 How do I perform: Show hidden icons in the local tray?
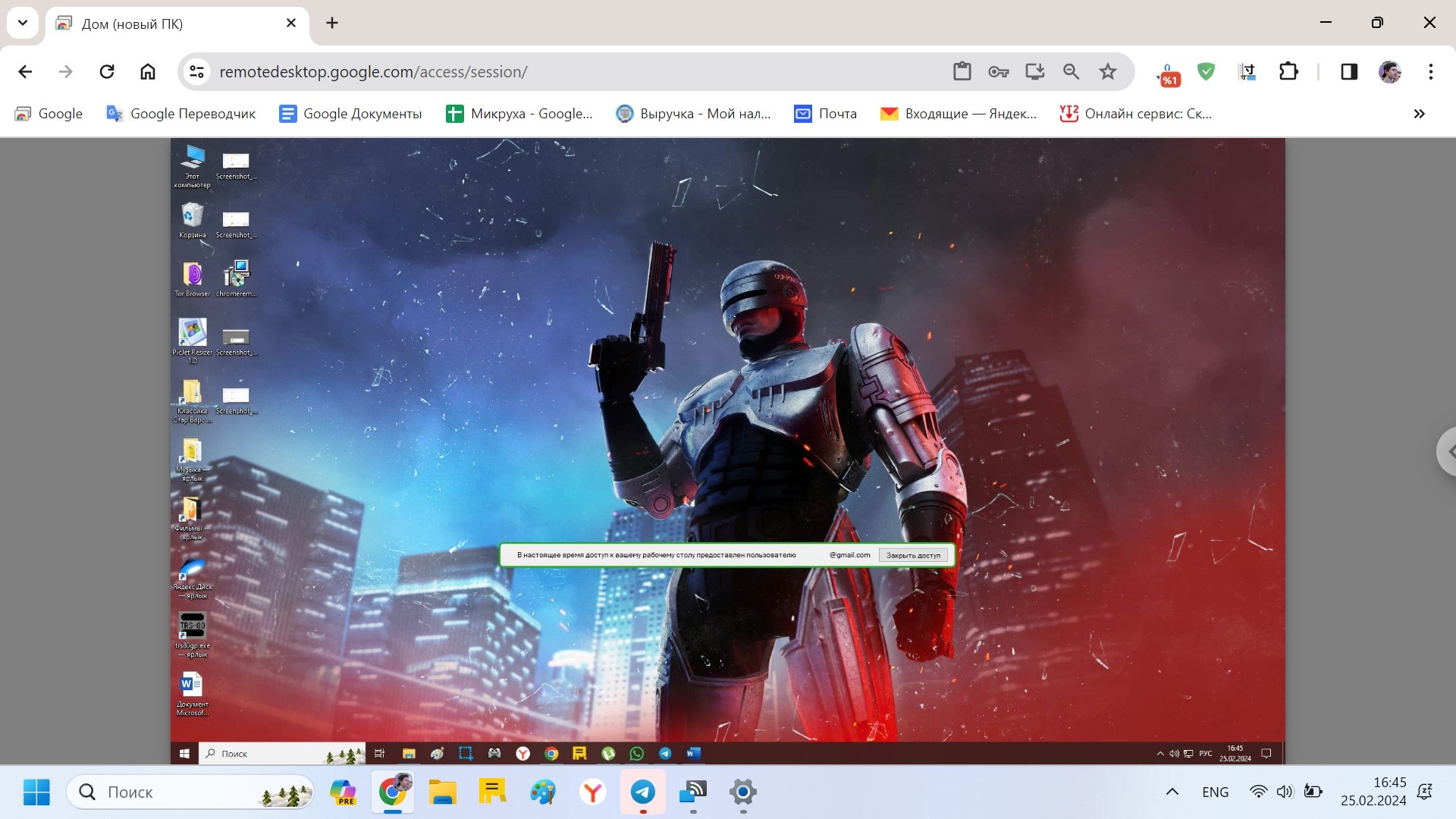[1172, 792]
